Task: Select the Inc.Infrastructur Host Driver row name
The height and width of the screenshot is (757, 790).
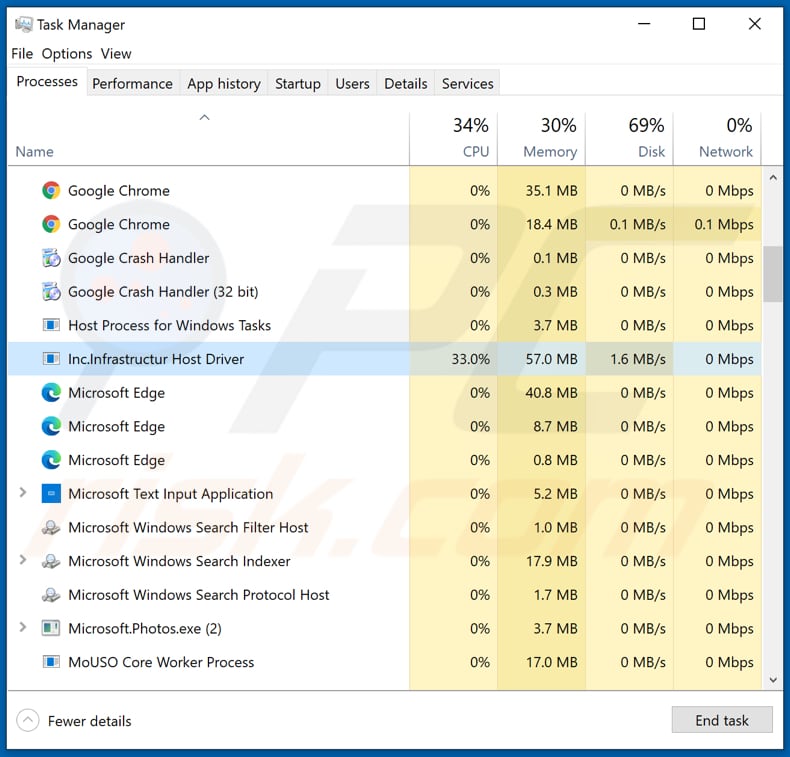Action: (x=156, y=359)
